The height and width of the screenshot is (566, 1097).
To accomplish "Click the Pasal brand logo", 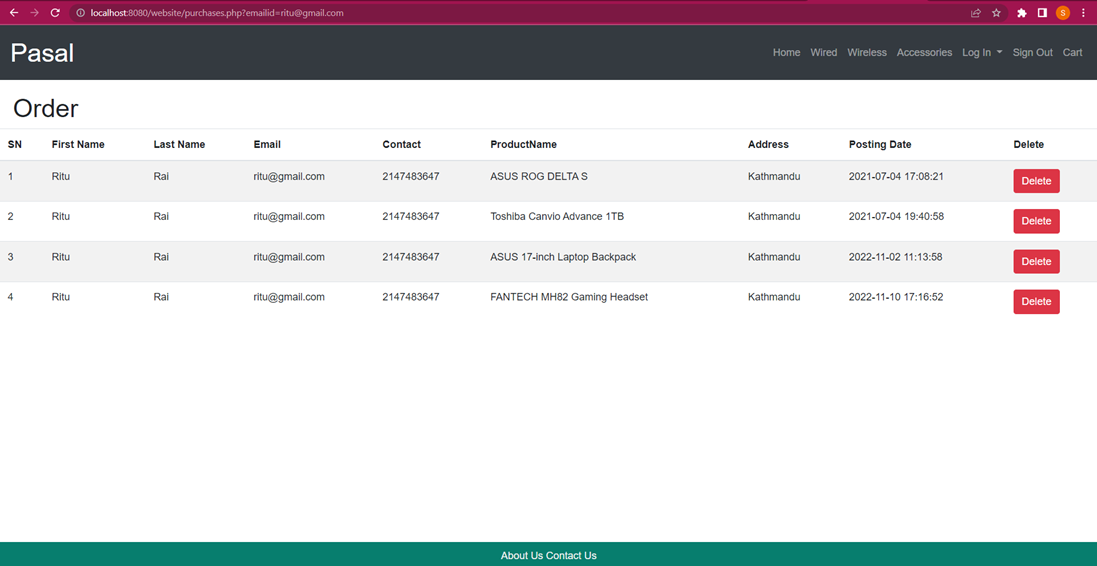I will coord(42,53).
